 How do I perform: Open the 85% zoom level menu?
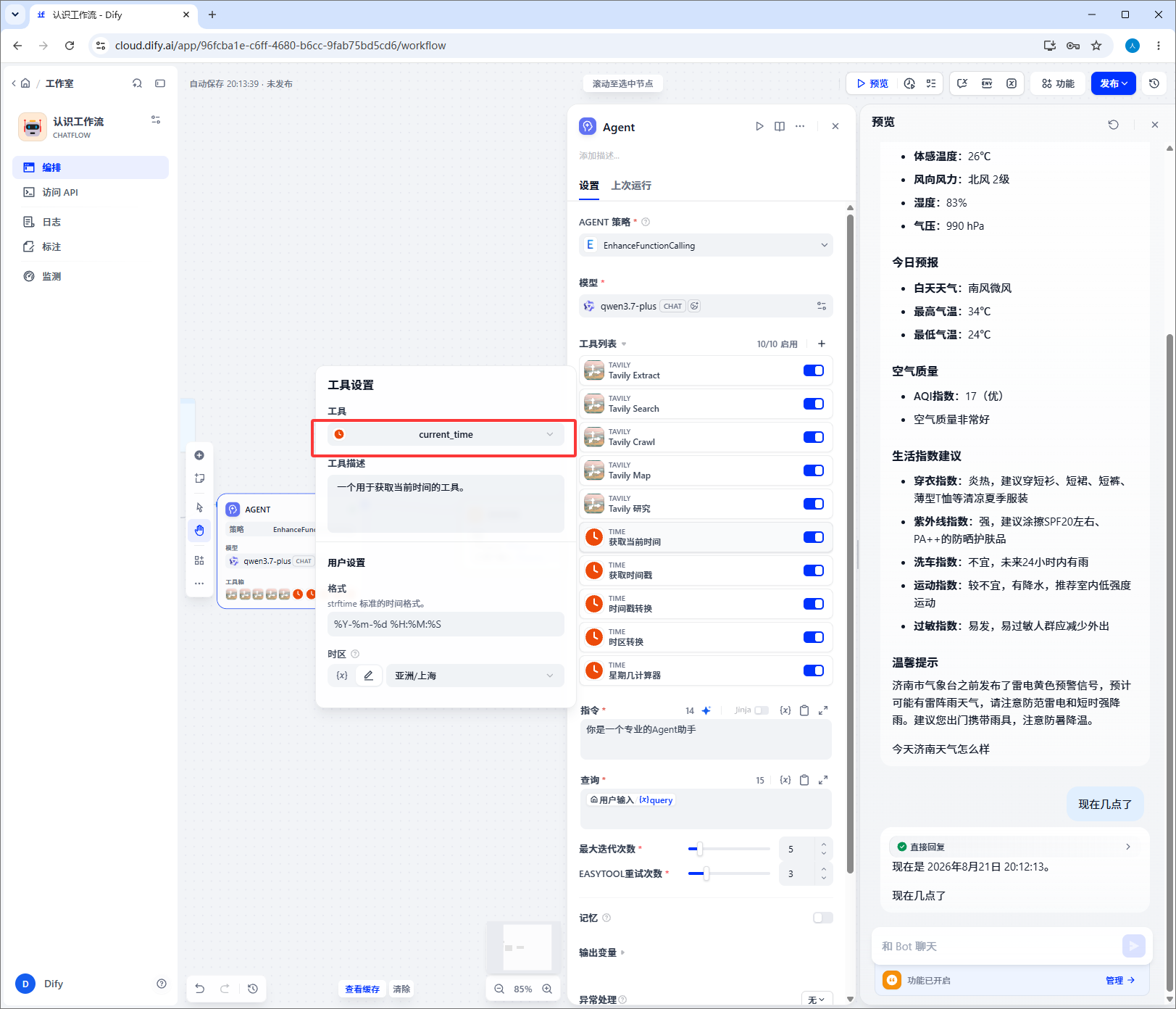[523, 989]
